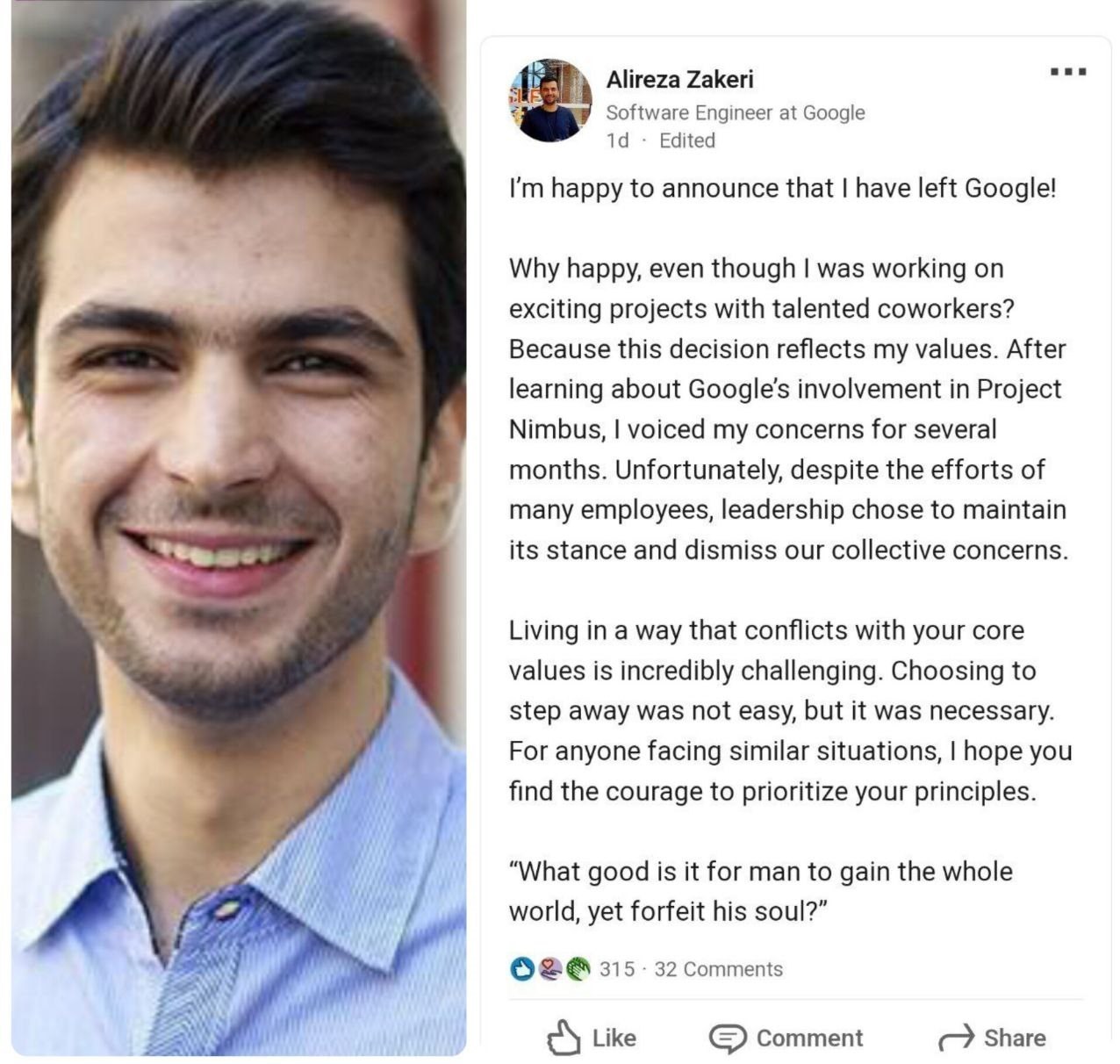This screenshot has height=1064, width=1120.
Task: Open Alireza Zakeri's round profile picture
Action: click(x=550, y=100)
